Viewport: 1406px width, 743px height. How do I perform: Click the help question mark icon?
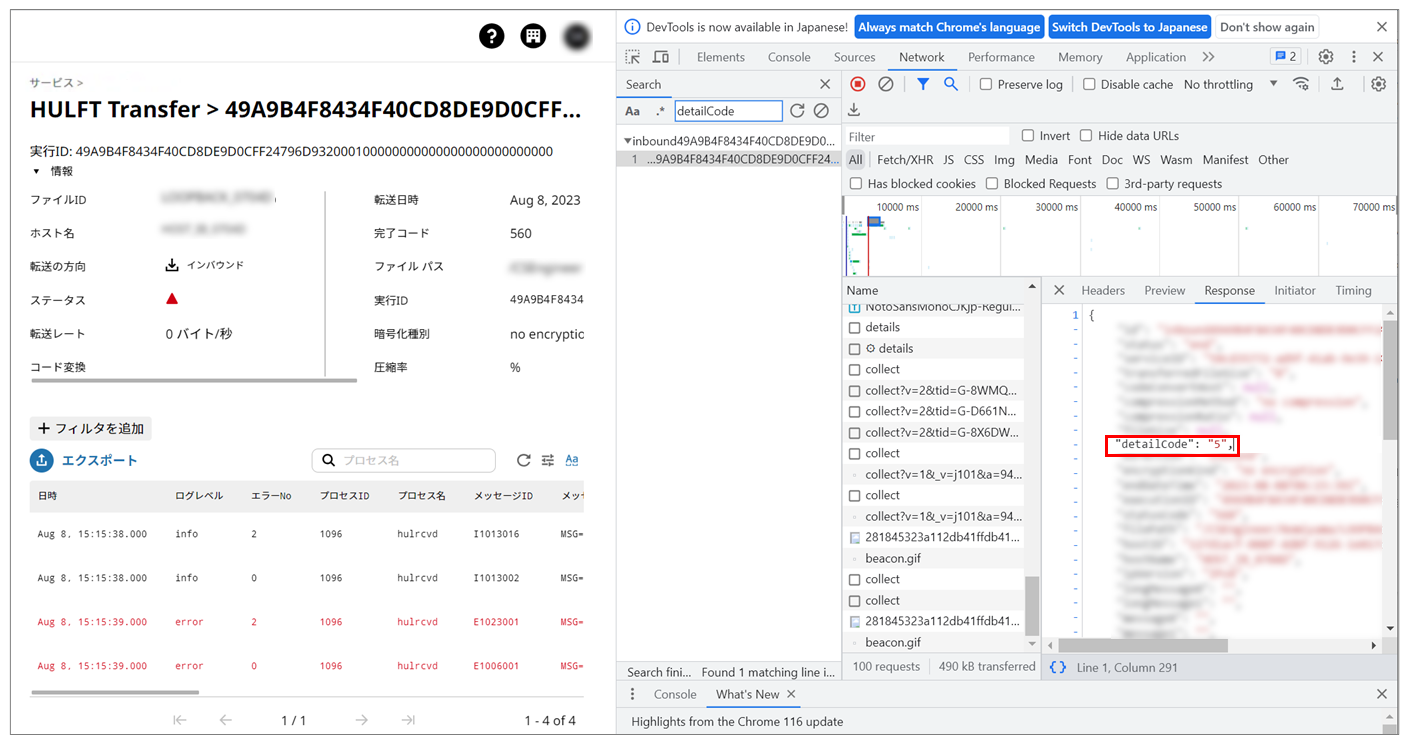click(x=491, y=36)
